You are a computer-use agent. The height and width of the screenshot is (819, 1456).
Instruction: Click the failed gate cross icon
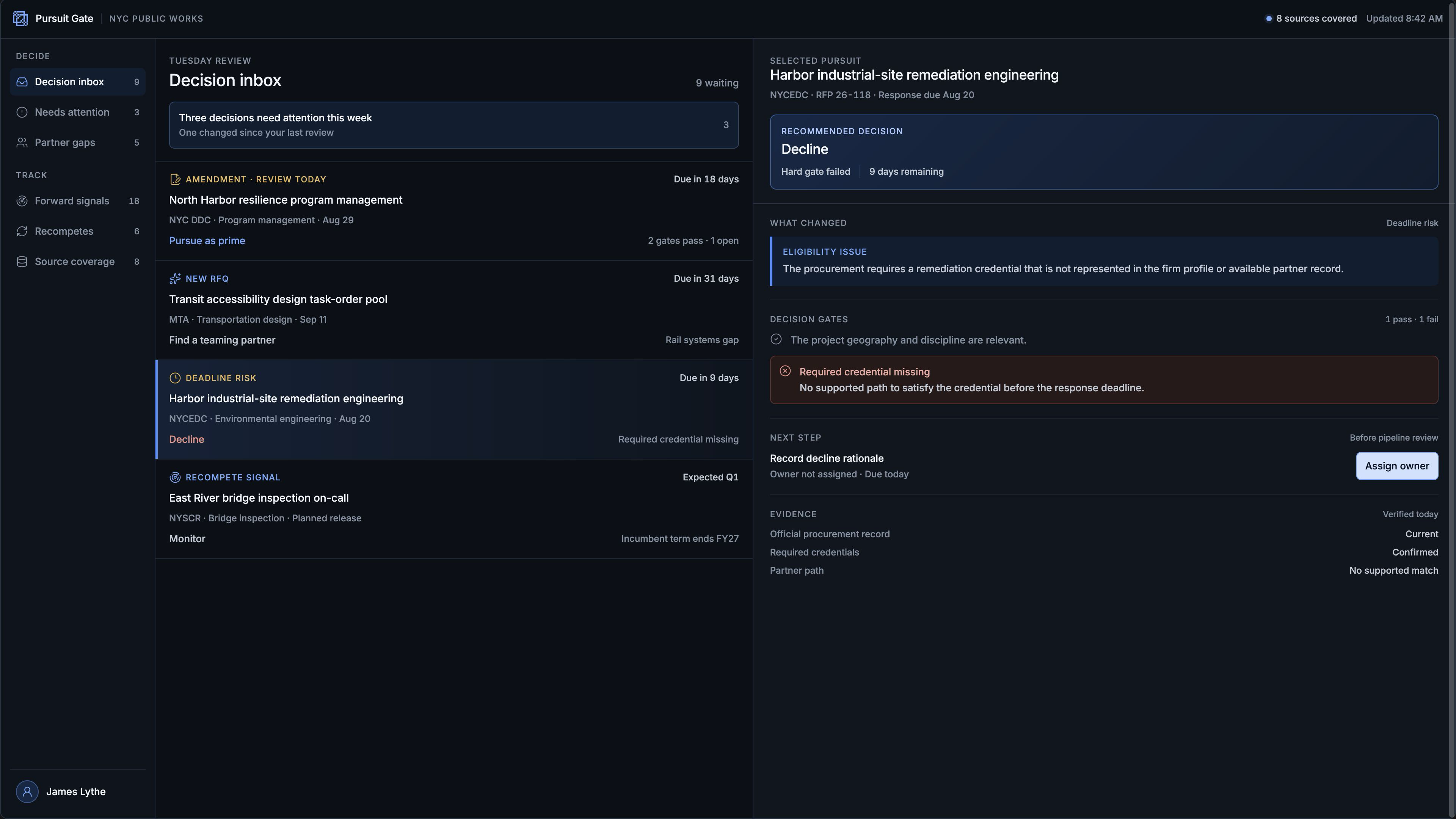(785, 371)
